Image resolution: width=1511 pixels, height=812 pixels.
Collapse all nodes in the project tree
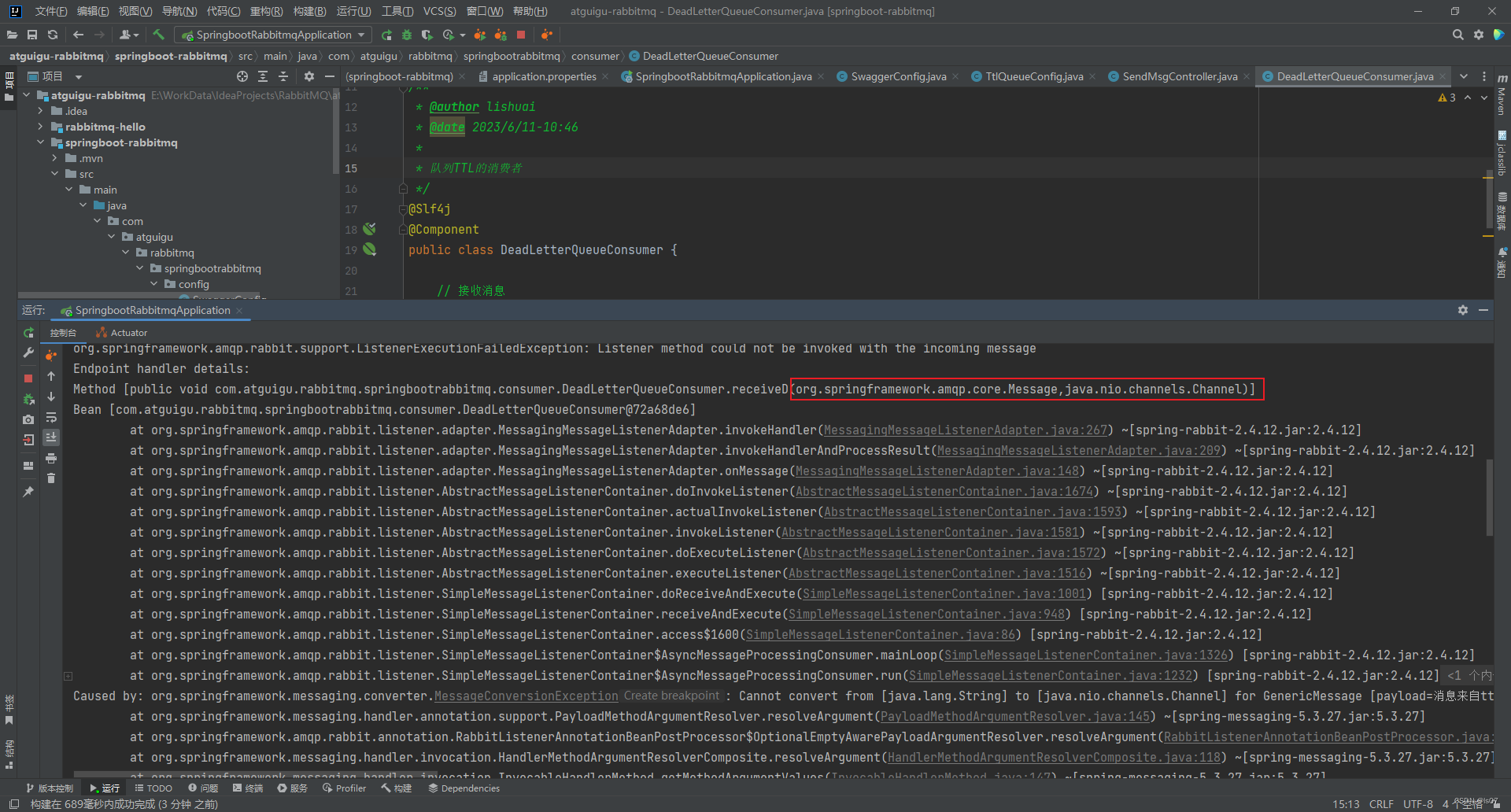[283, 76]
